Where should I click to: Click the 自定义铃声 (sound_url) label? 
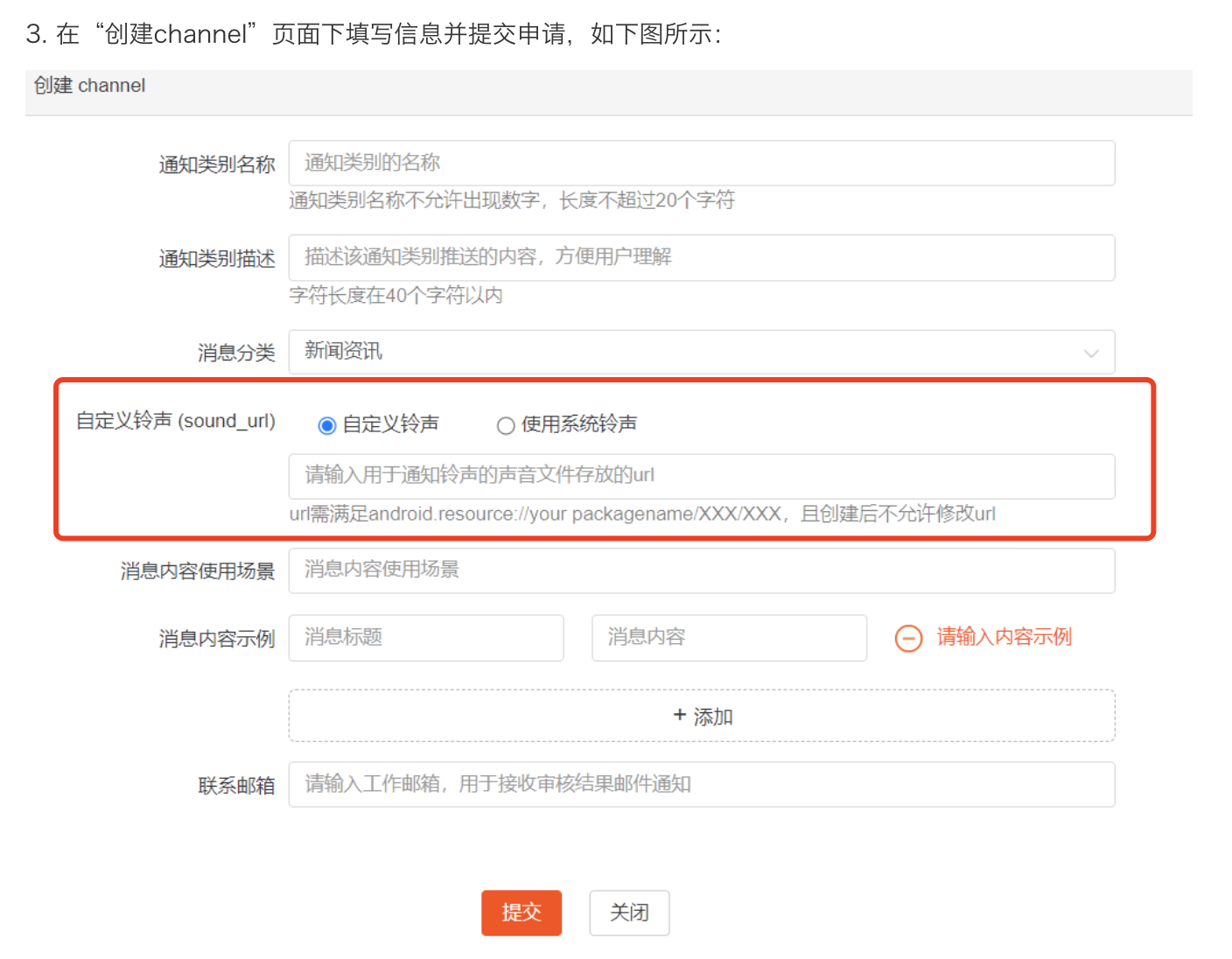176,421
